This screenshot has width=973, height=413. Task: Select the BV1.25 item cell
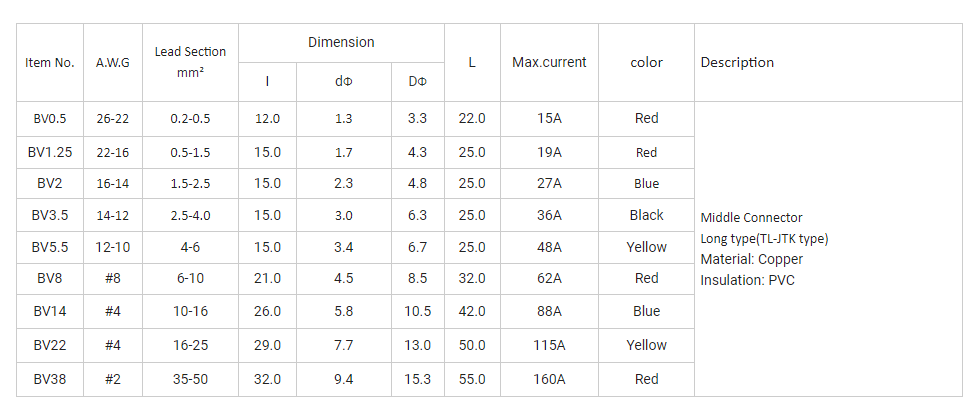50,152
